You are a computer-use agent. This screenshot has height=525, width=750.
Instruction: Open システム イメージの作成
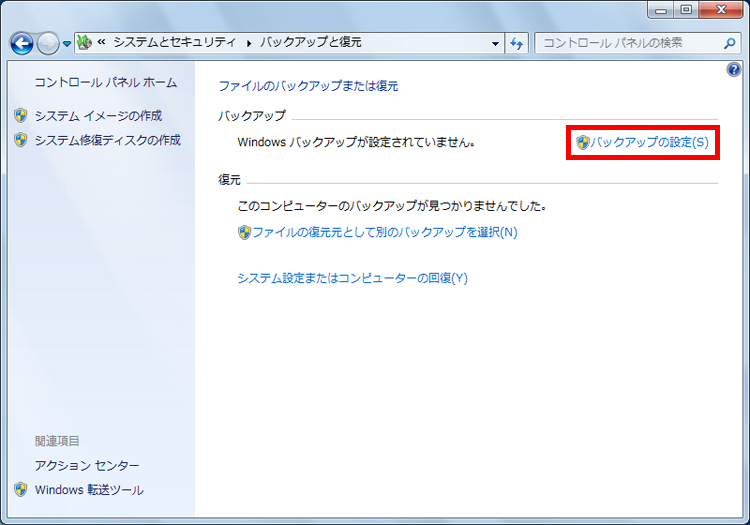click(98, 115)
